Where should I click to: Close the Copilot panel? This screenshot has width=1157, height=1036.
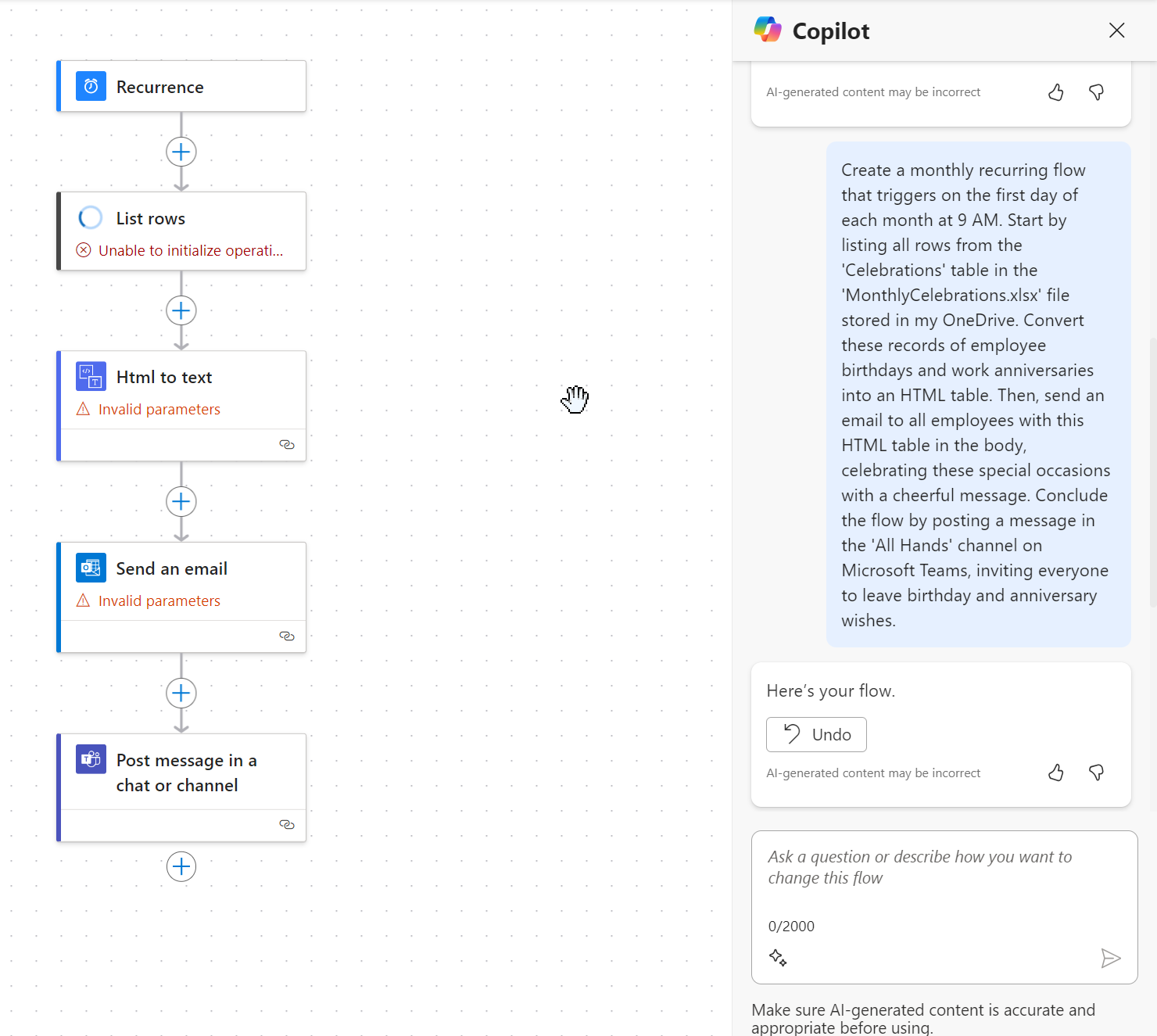(x=1116, y=30)
